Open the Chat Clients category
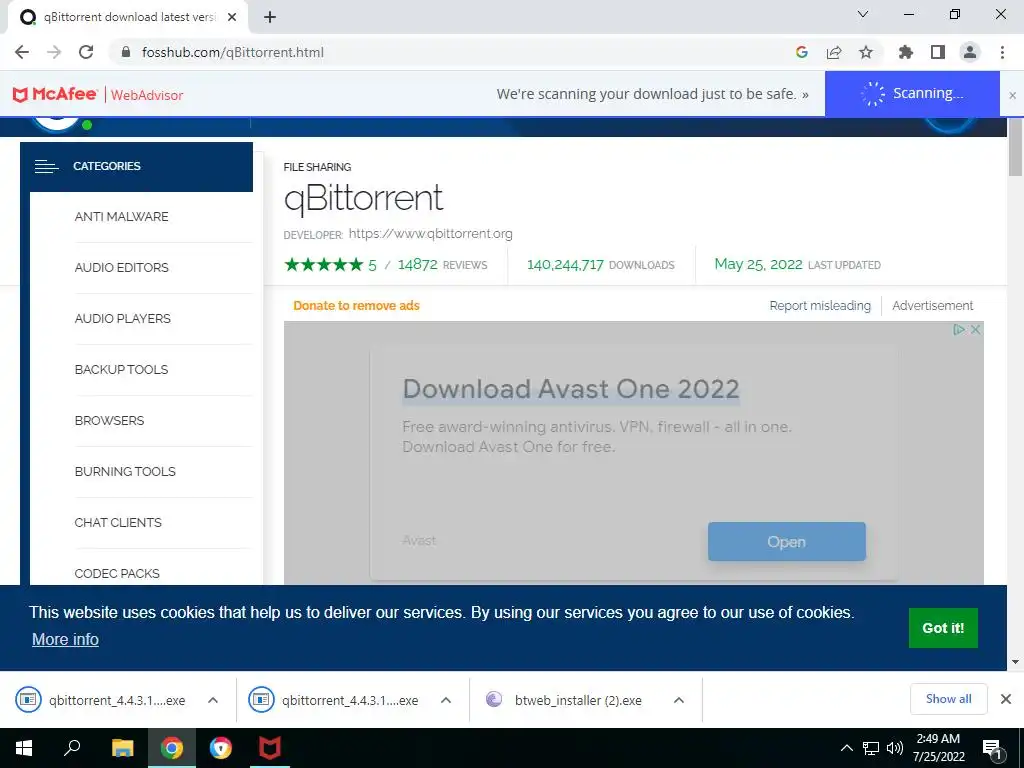 118,522
